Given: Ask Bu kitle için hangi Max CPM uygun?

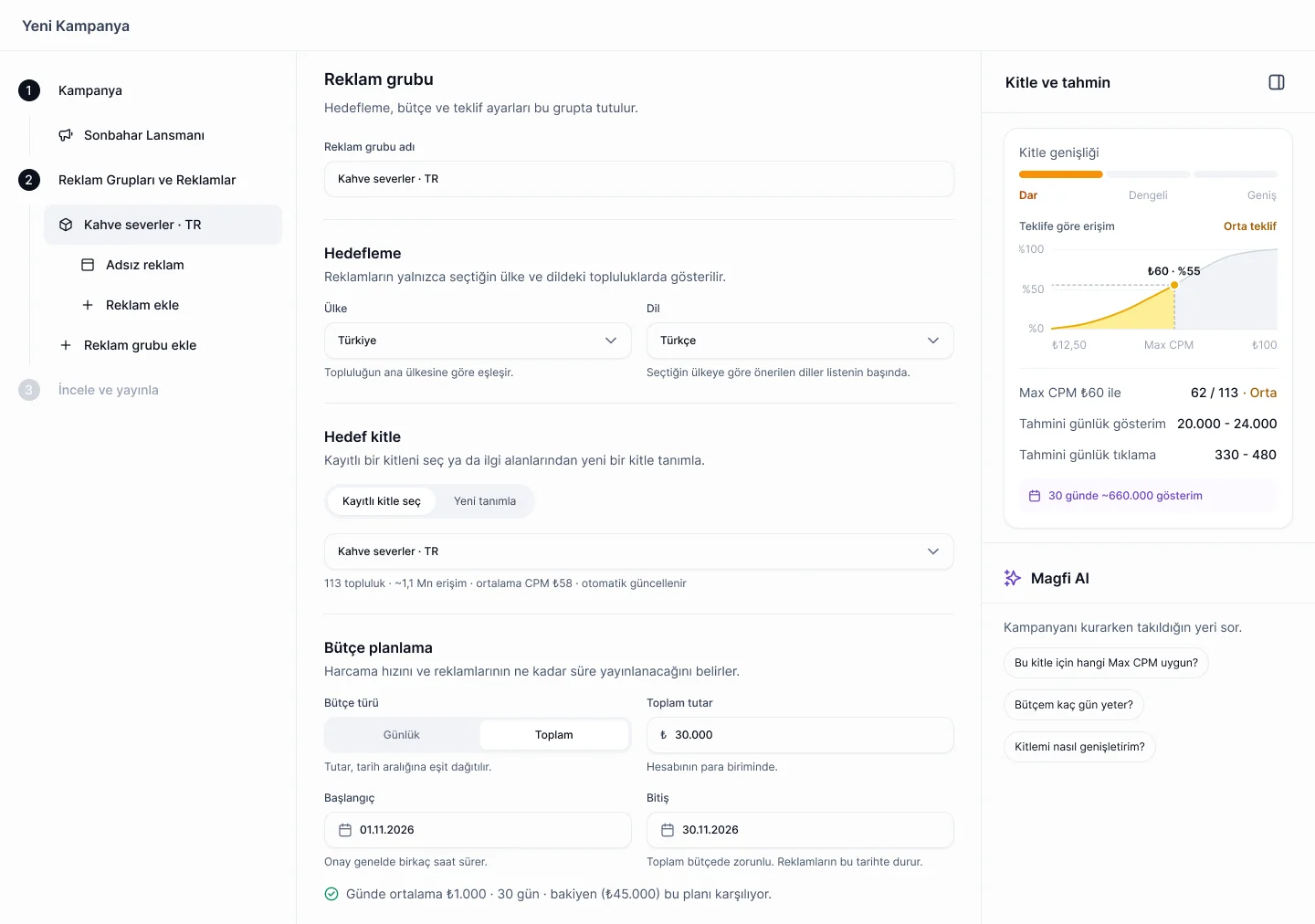Looking at the screenshot, I should coord(1106,663).
